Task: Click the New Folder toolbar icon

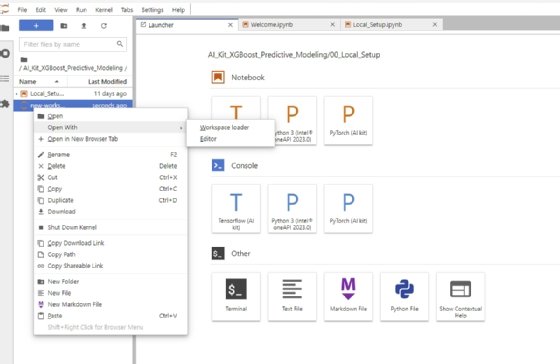Action: pos(64,26)
